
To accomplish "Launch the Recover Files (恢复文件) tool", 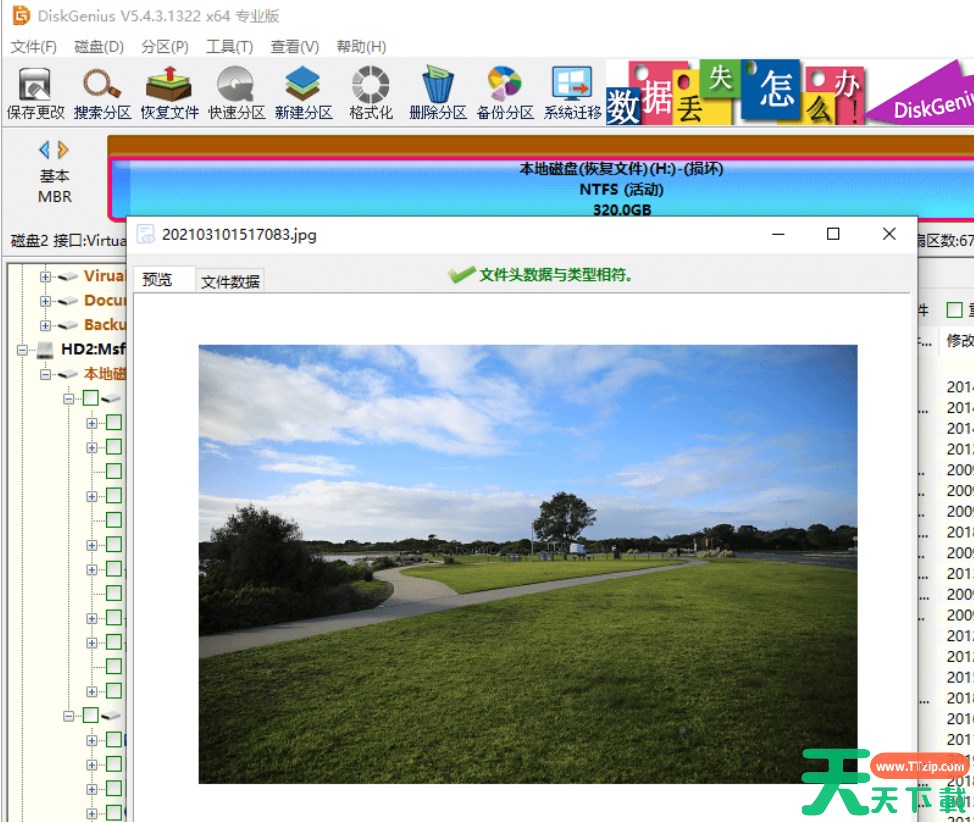I will (169, 92).
